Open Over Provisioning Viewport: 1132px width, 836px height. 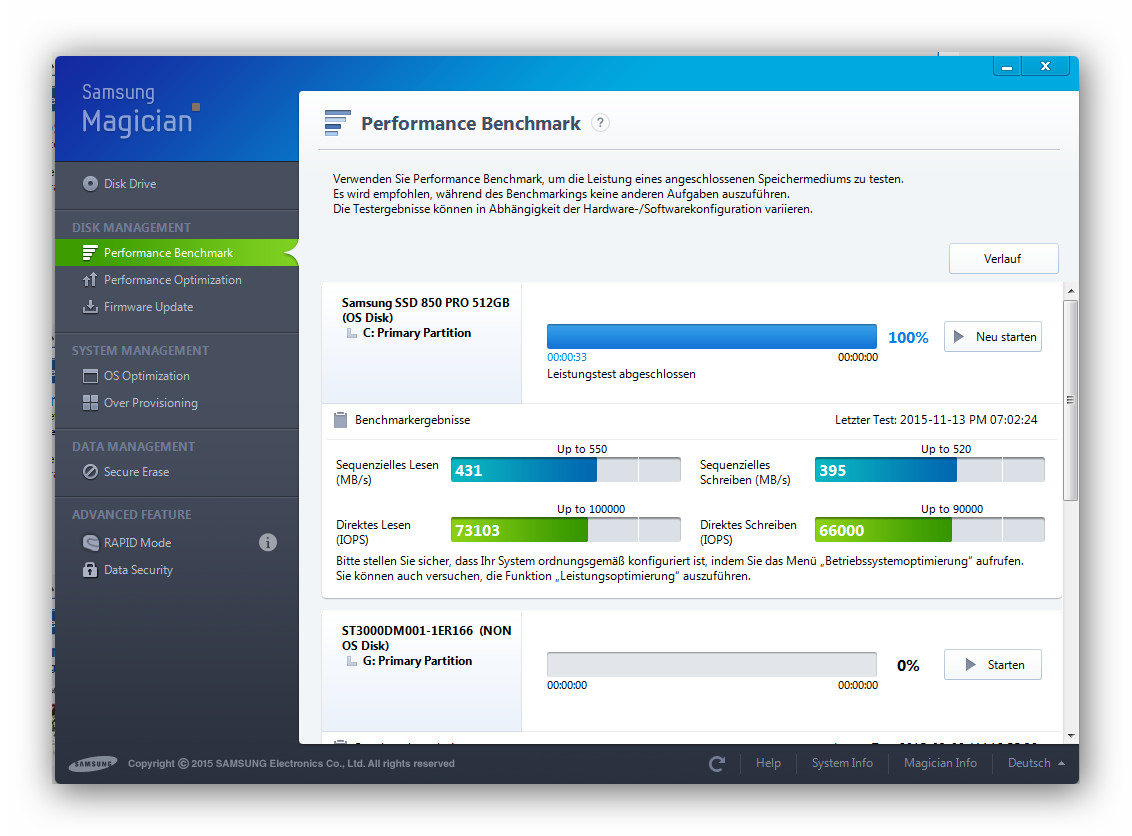tap(150, 403)
